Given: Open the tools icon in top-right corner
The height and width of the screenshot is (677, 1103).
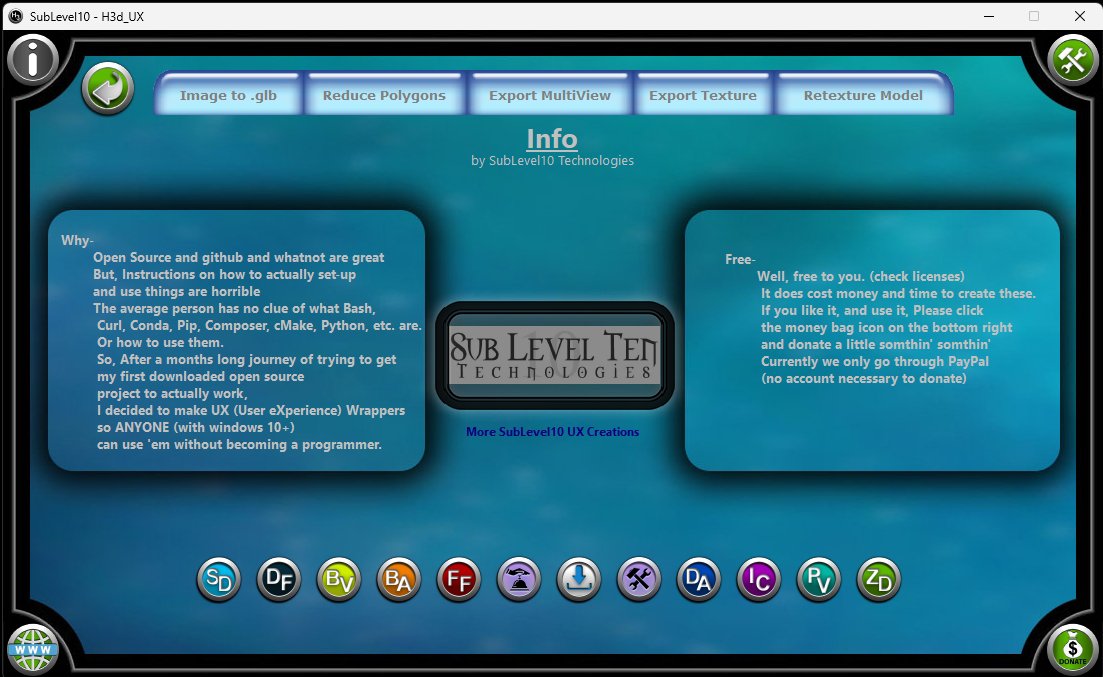Looking at the screenshot, I should point(1072,60).
